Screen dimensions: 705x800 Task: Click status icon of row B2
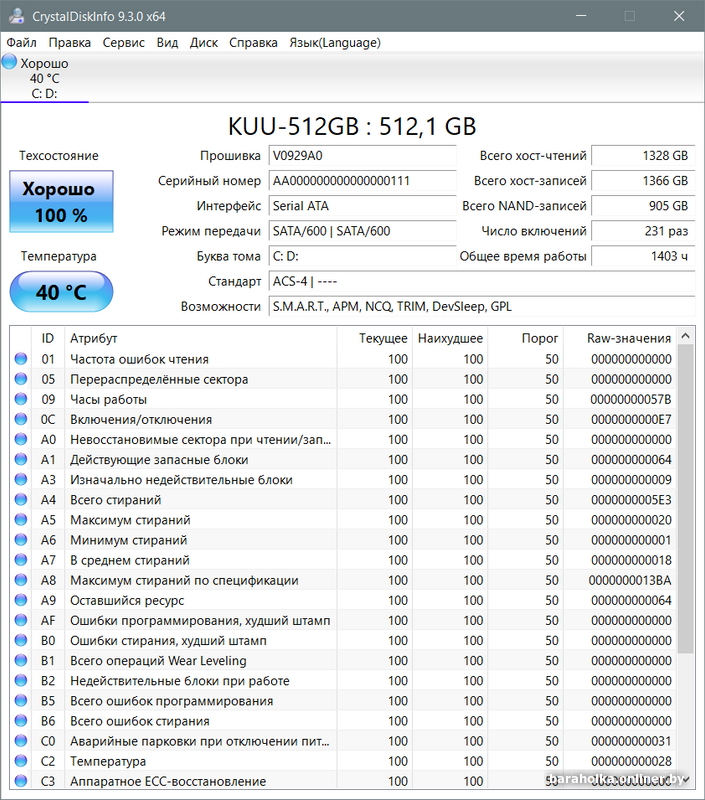point(21,681)
